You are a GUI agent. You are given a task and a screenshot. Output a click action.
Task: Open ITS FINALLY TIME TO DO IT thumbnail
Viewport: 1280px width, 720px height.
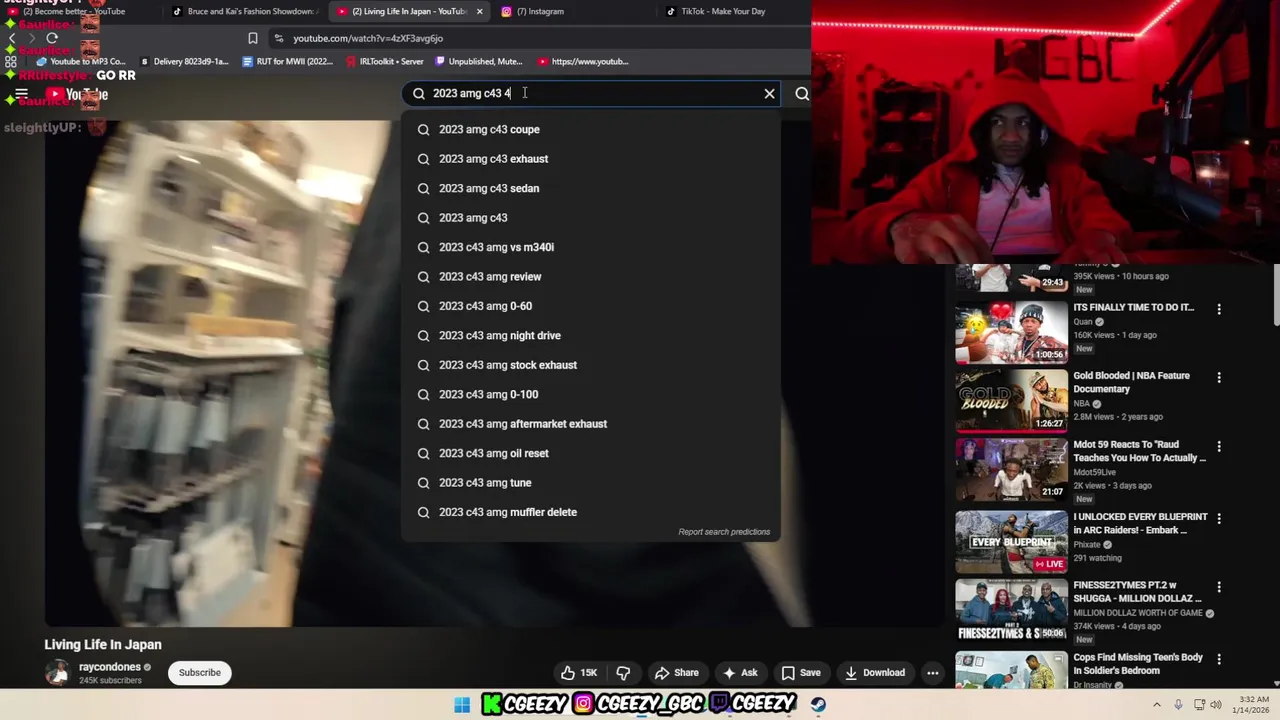pos(1011,332)
